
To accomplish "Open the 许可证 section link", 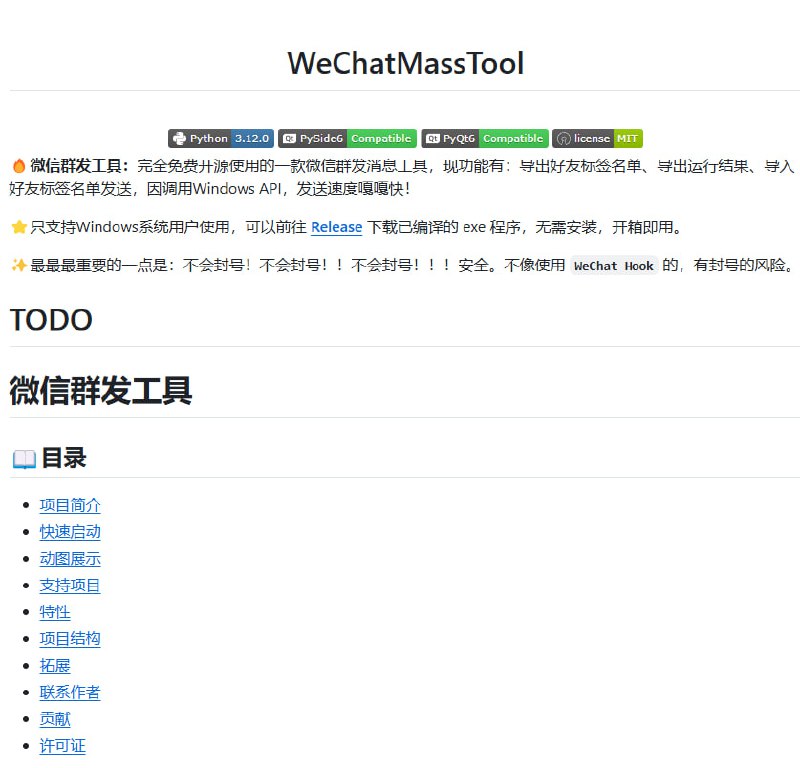I will point(62,745).
